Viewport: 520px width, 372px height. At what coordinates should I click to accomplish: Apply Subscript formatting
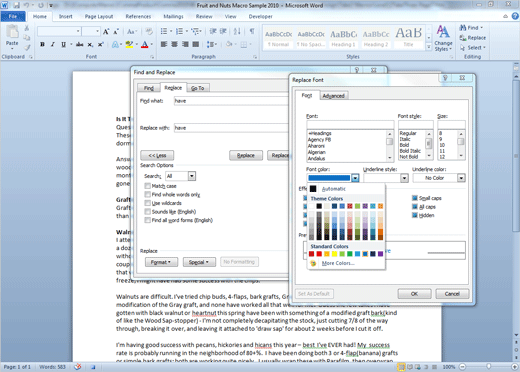pos(90,44)
